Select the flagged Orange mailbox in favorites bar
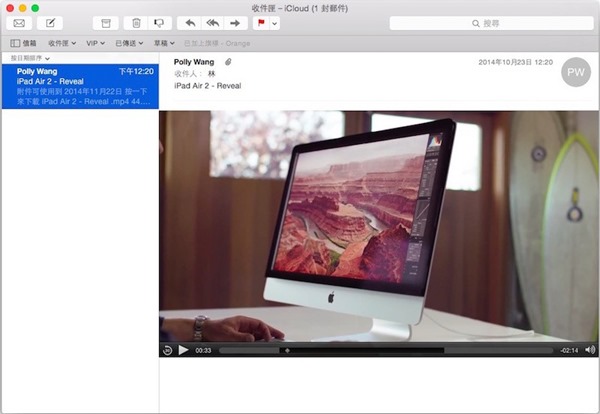Image resolution: width=600 pixels, height=414 pixels. [x=217, y=43]
